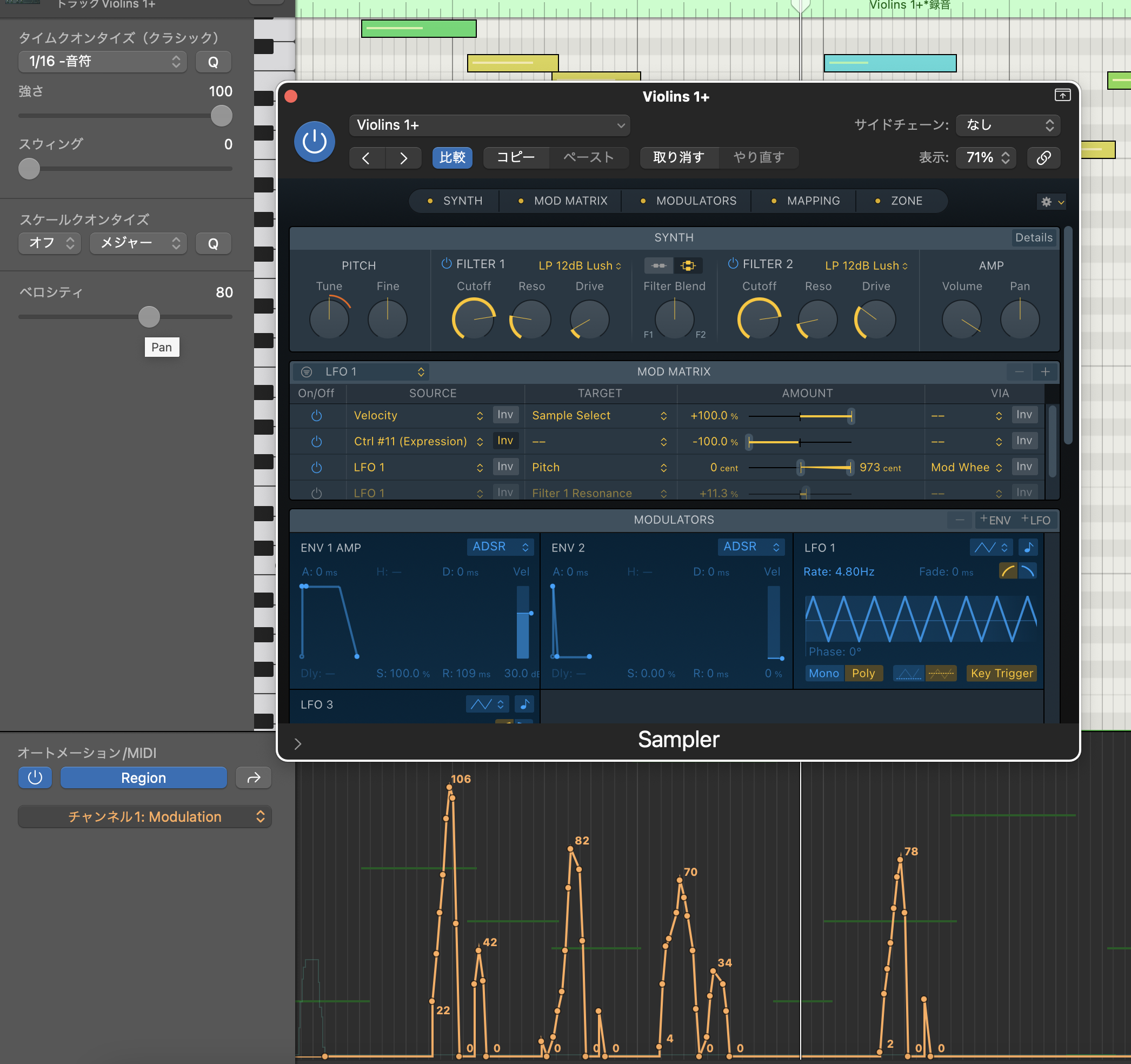
Task: Click the link chain icon button
Action: [x=1043, y=158]
